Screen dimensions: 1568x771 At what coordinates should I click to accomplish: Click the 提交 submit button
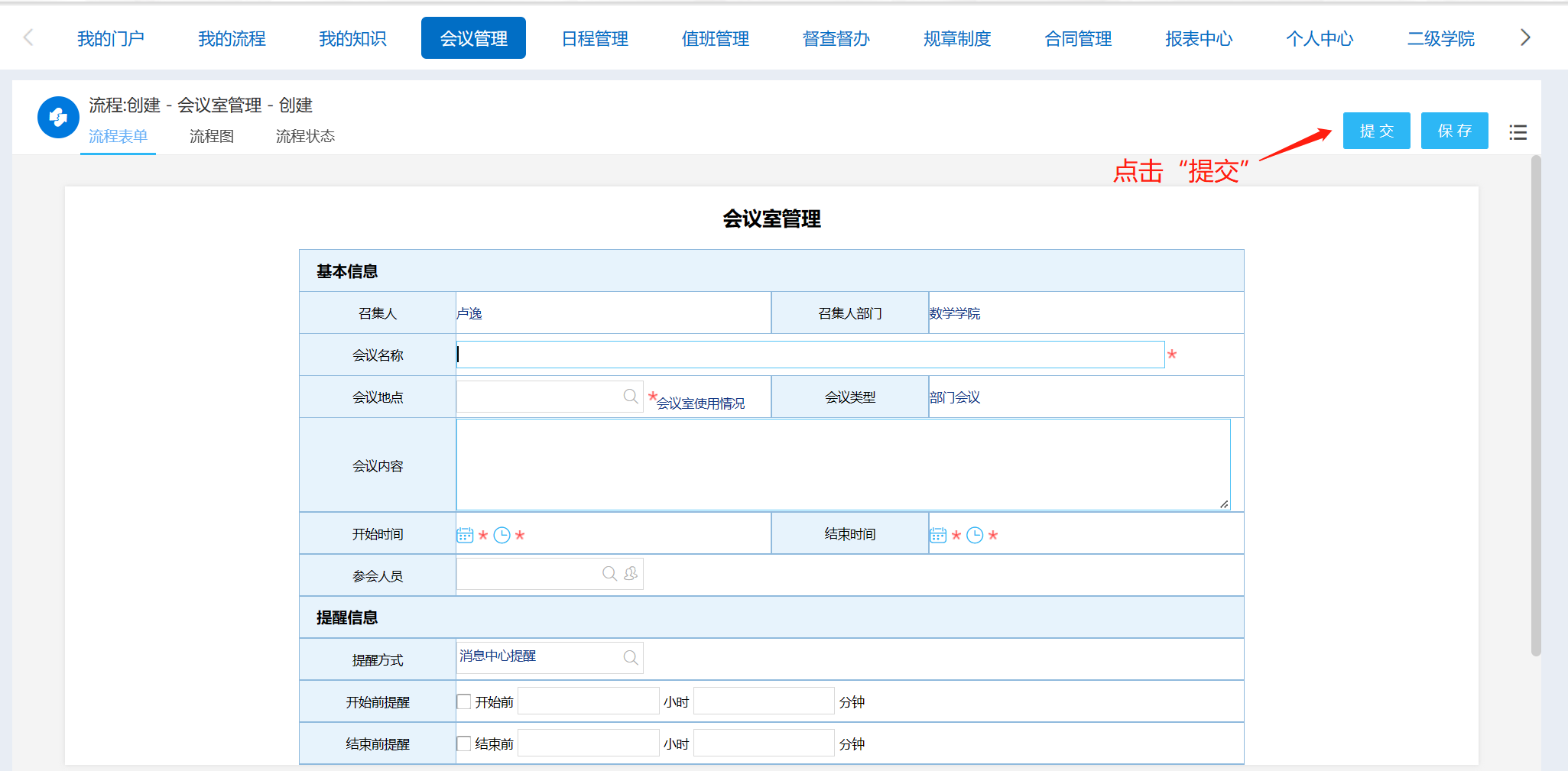1376,131
